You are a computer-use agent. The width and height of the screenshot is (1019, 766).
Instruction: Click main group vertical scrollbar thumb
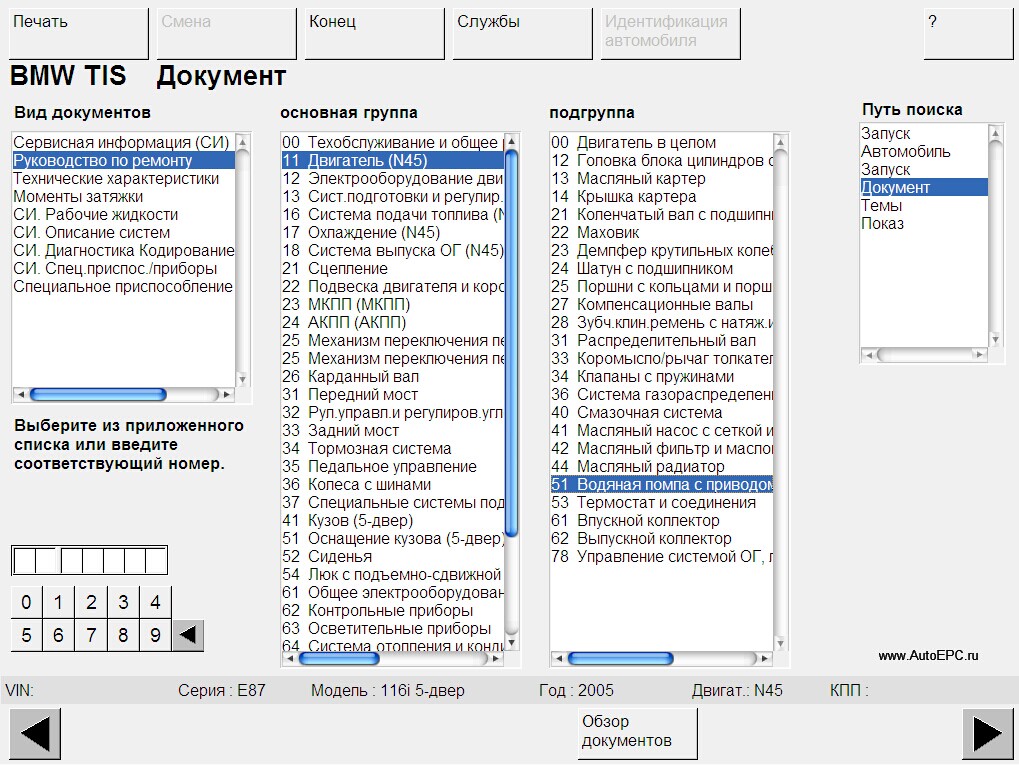512,343
